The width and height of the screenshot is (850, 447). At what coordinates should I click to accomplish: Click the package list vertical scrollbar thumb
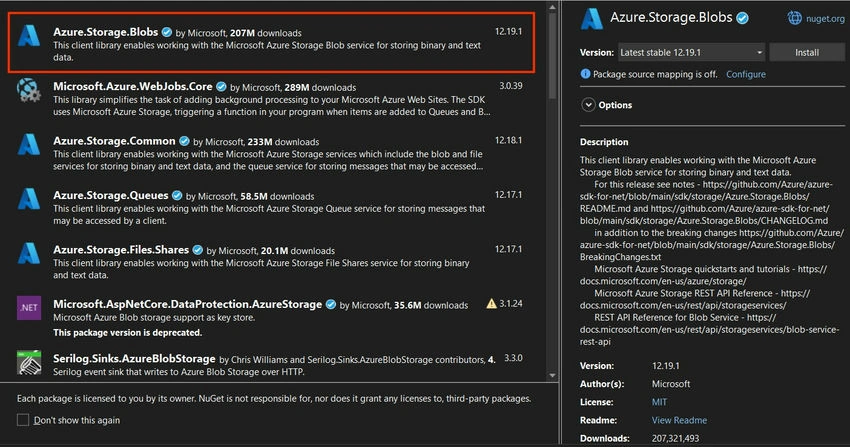point(552,56)
